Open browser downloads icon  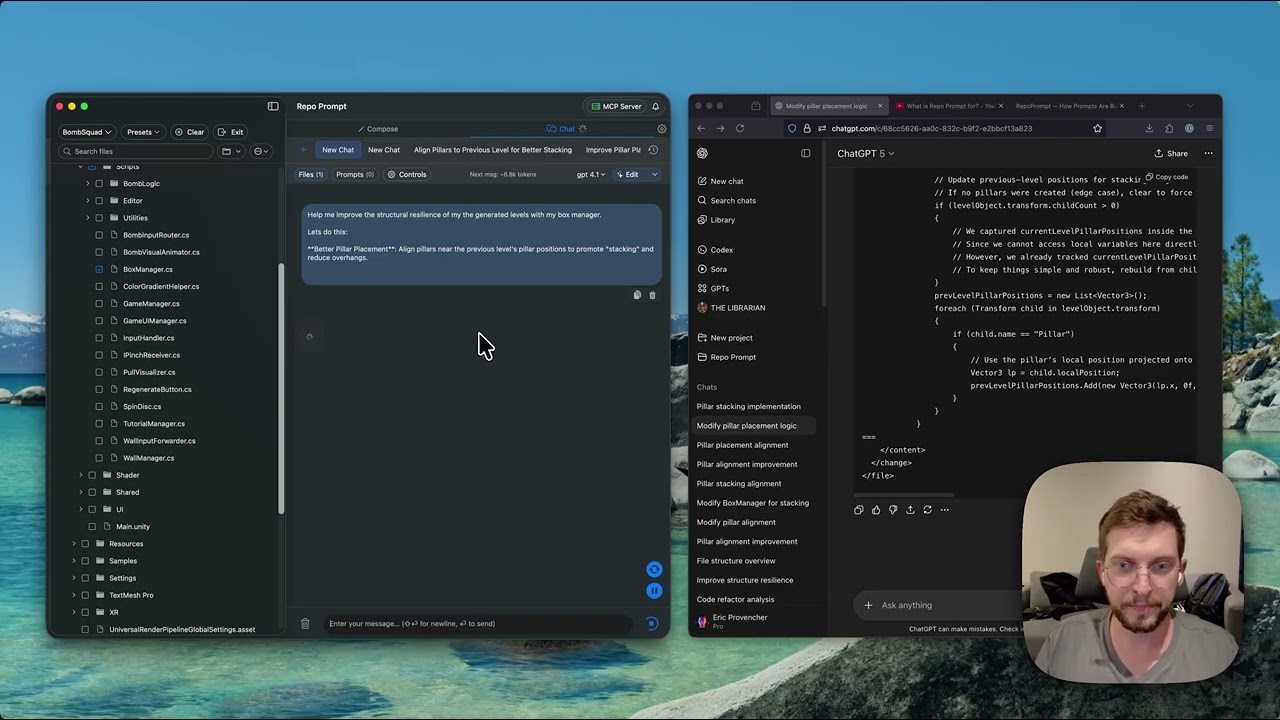(1149, 128)
